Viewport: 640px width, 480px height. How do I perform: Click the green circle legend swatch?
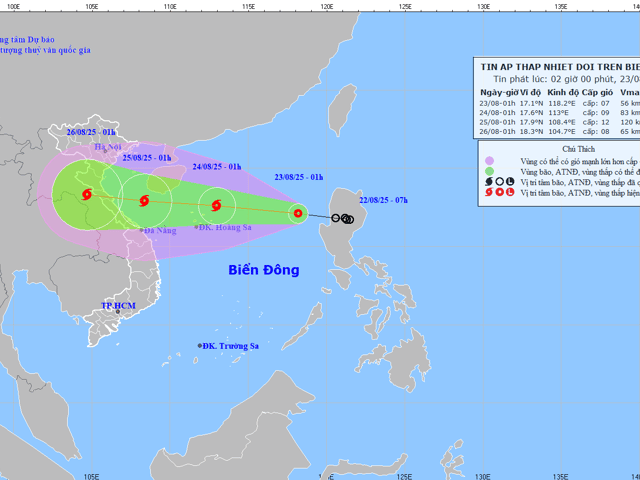click(488, 173)
